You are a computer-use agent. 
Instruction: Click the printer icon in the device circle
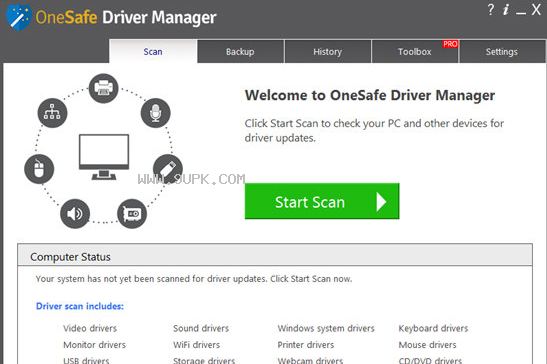click(104, 88)
